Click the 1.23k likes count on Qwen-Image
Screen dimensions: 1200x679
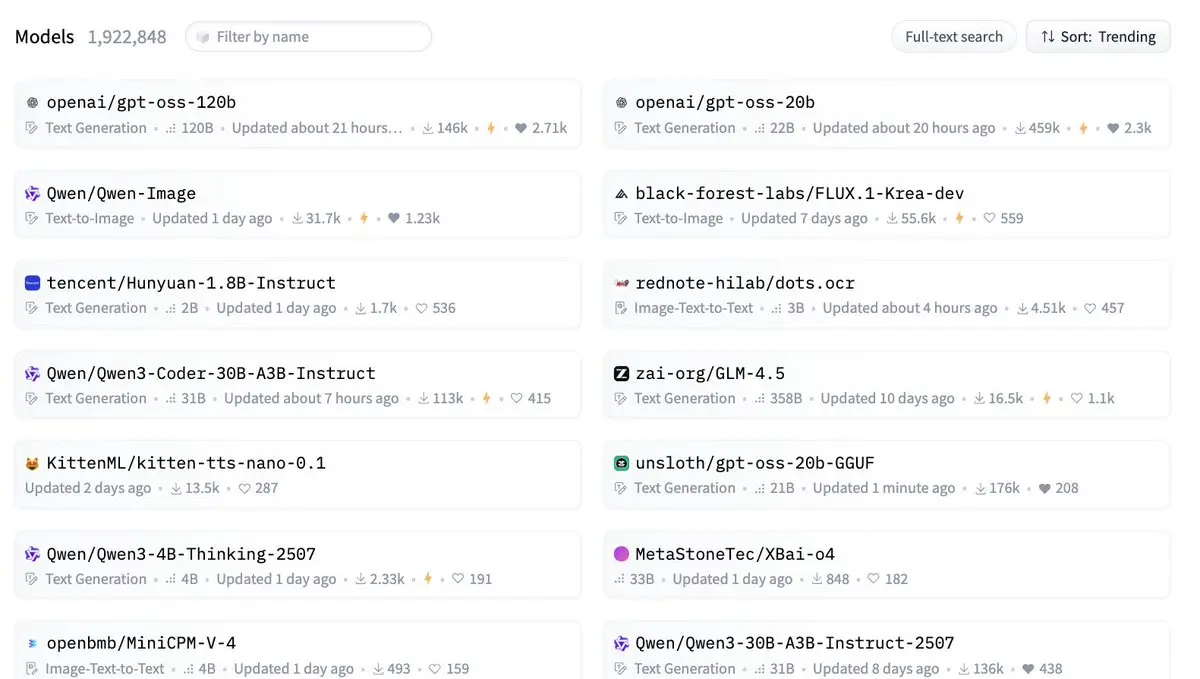[x=422, y=218]
